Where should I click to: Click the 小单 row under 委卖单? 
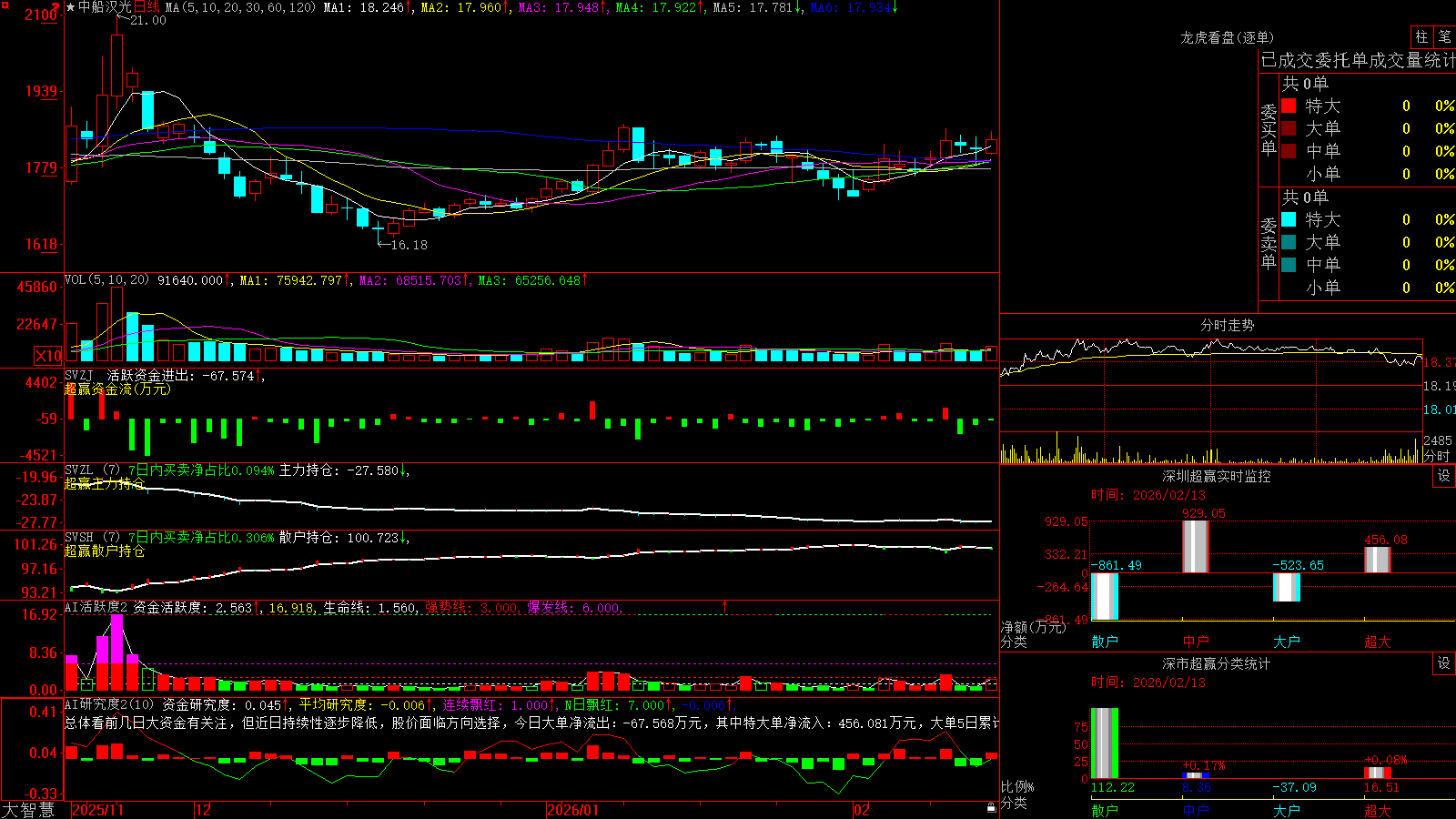pyautogui.click(x=1368, y=288)
